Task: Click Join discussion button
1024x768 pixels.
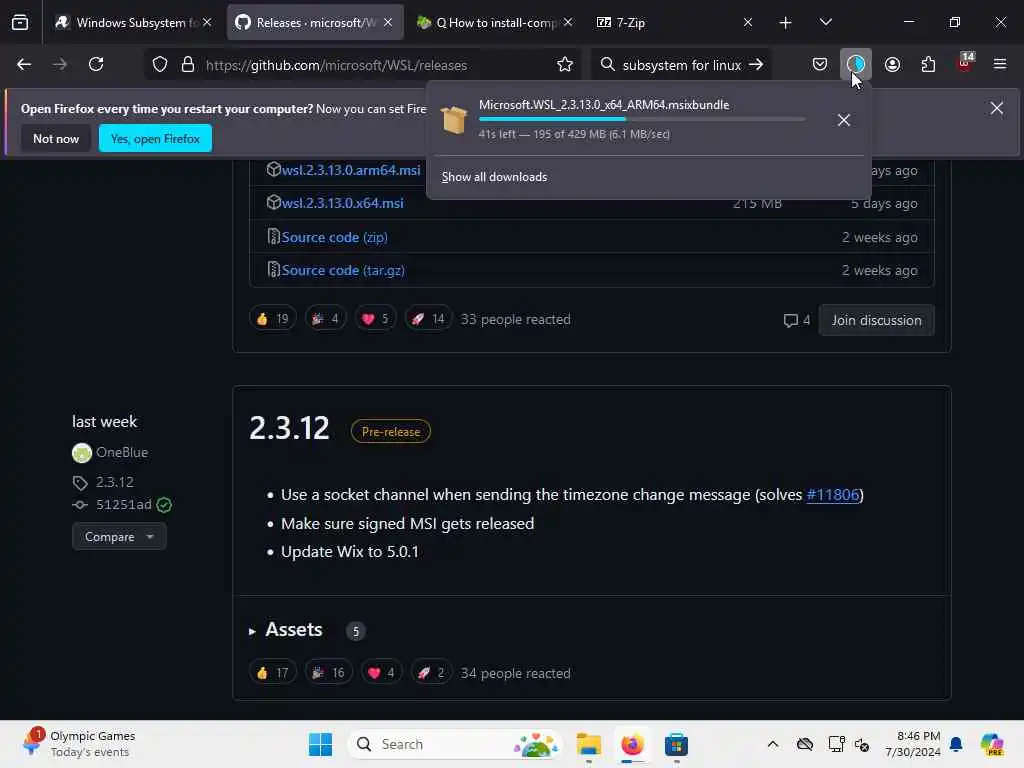Action: 876,320
